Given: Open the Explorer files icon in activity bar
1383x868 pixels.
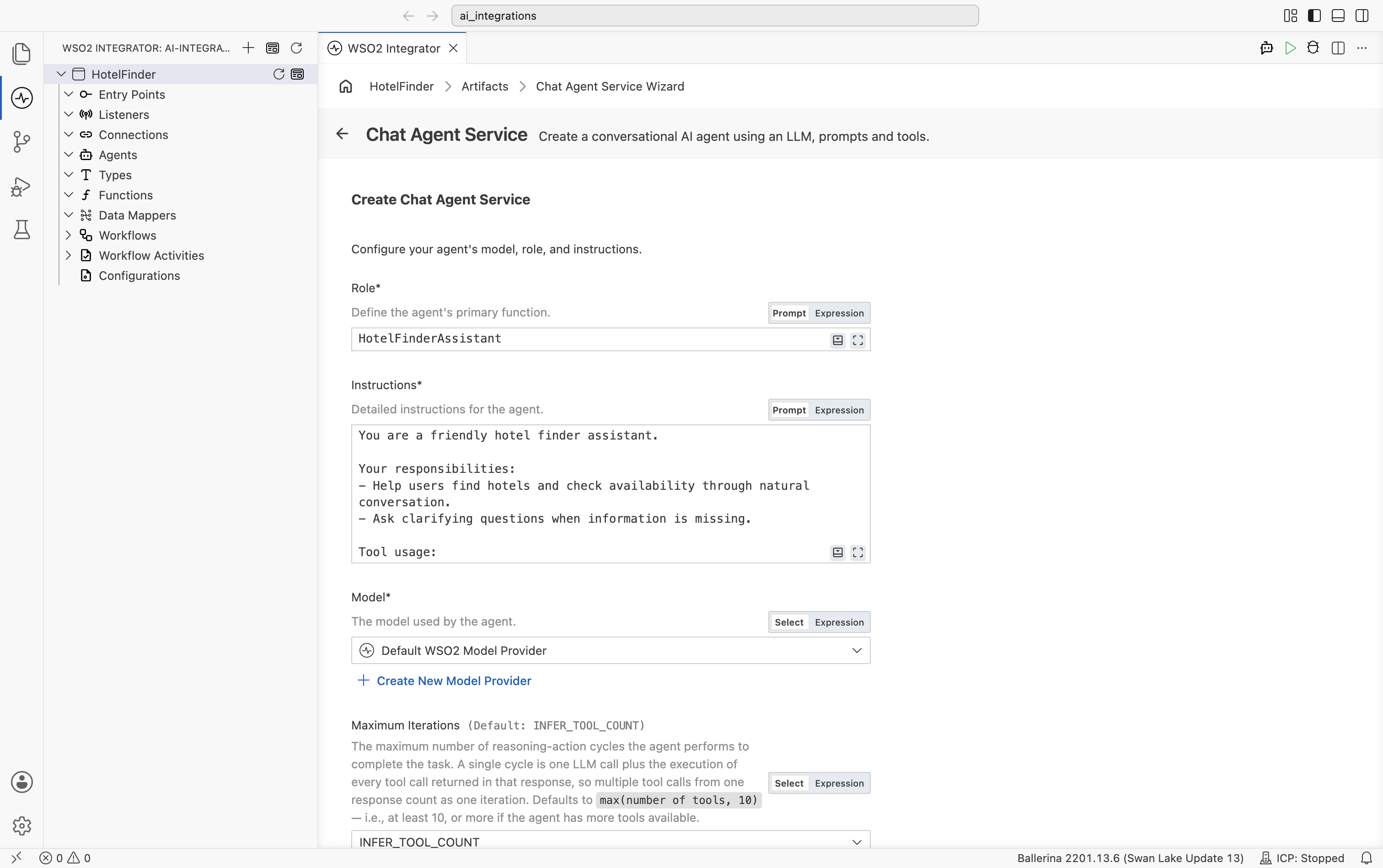Looking at the screenshot, I should pos(22,54).
